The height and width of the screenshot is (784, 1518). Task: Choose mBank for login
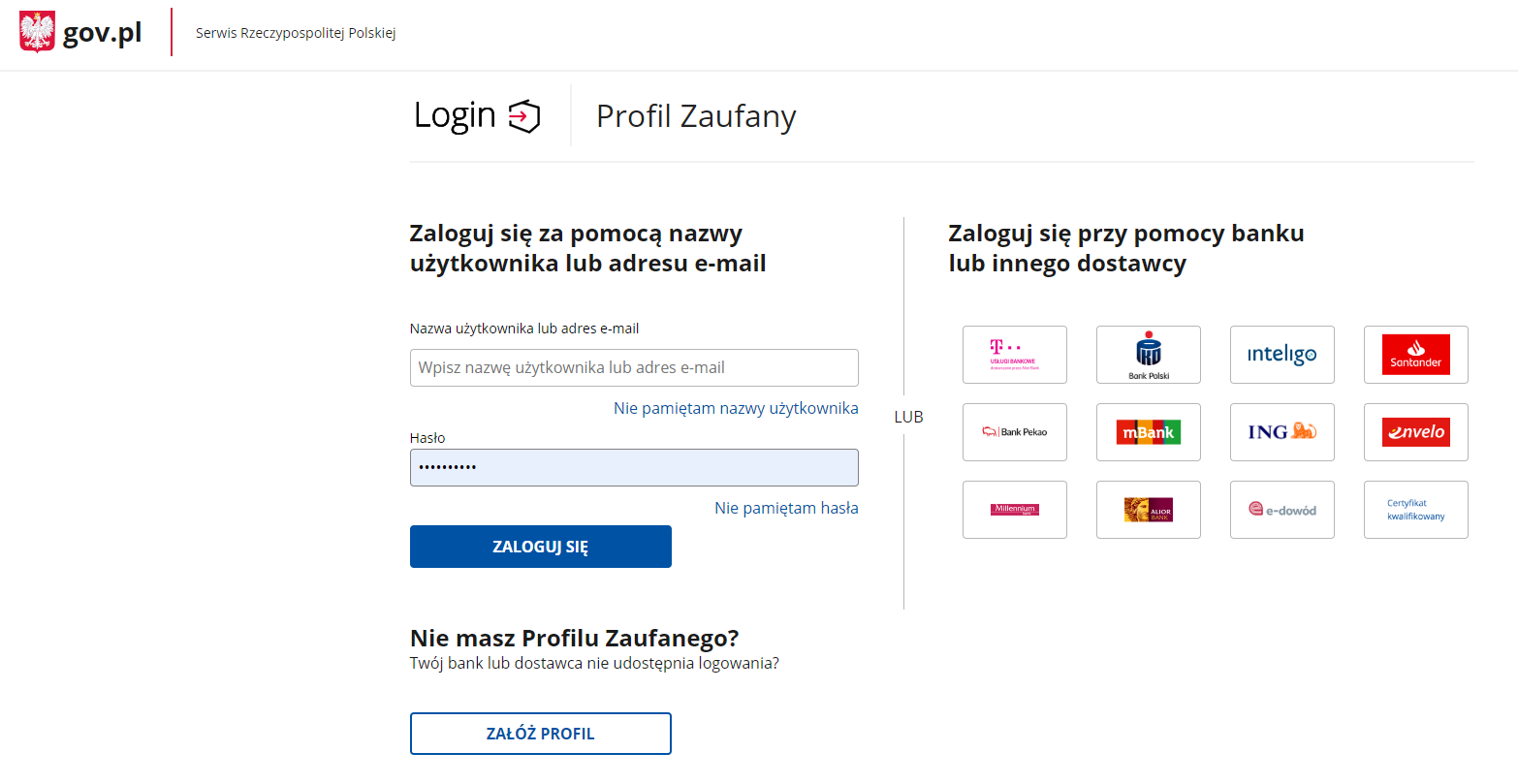coord(1149,432)
